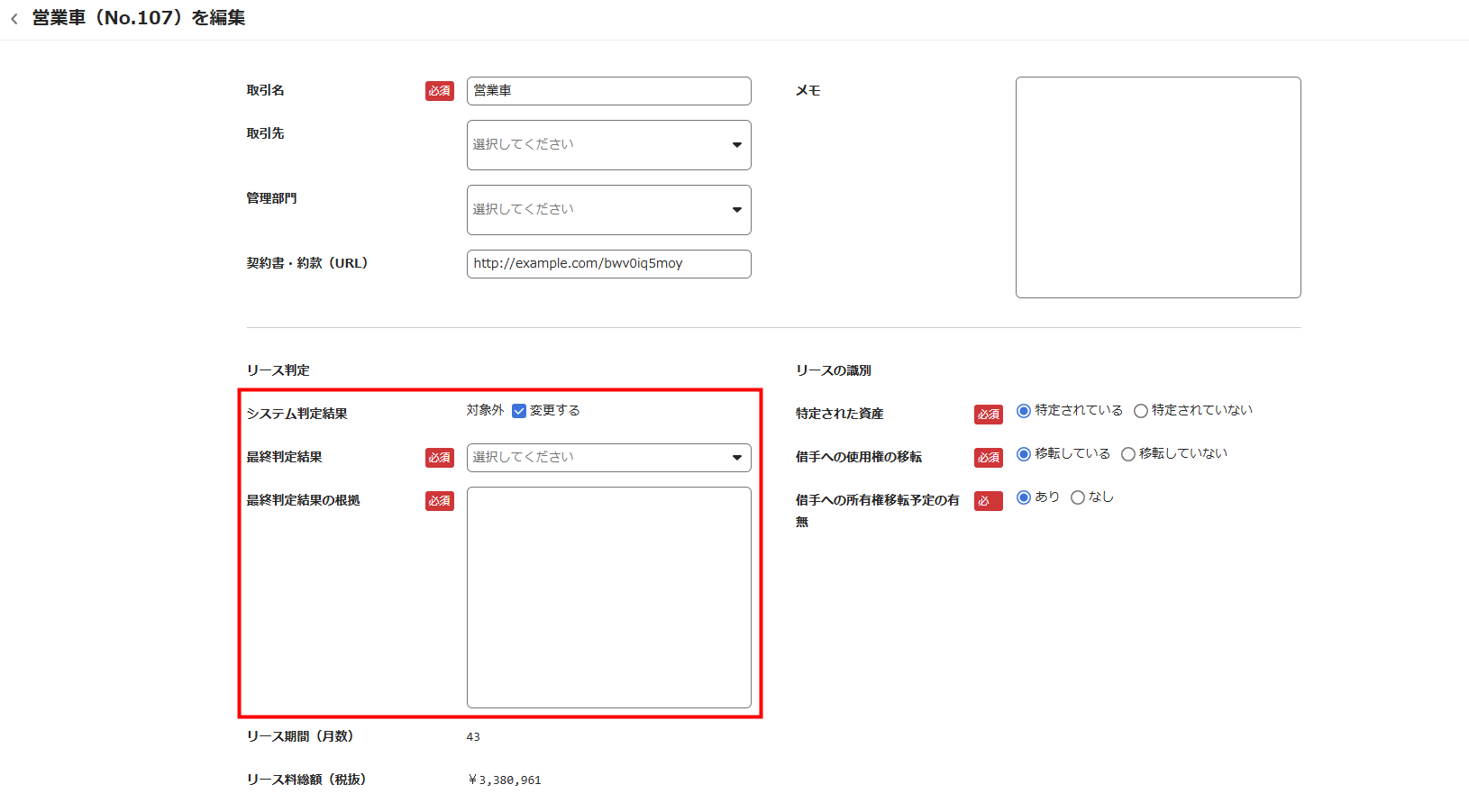
Task: Uncheck the 変更する checkbox
Action: click(x=519, y=411)
